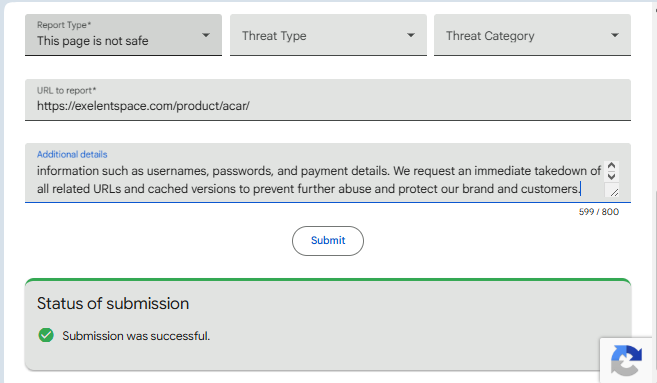Click inside the Additional details textarea
This screenshot has width=657, height=383.
[x=318, y=180]
